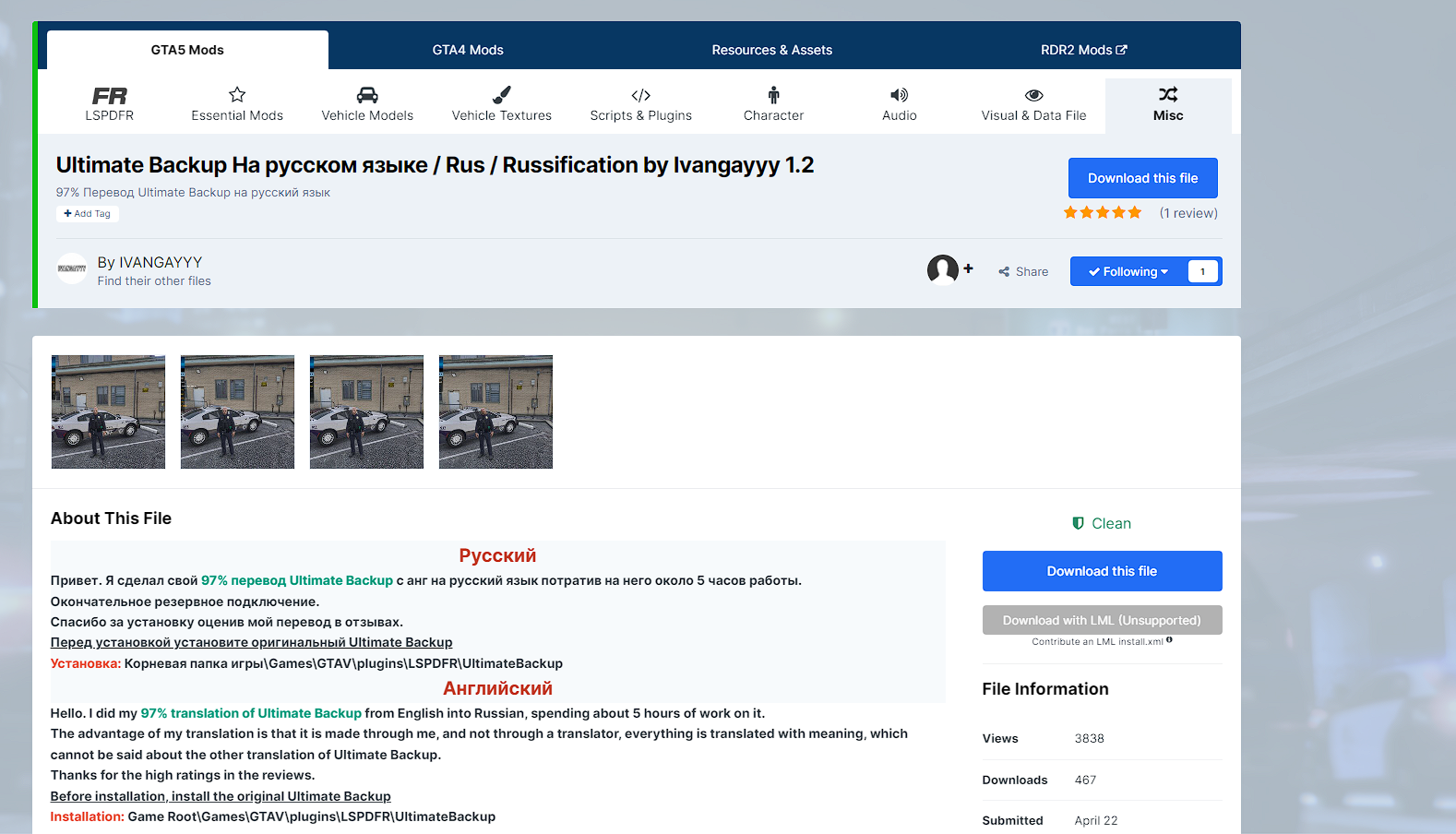Click 'Перед установкой установите оригинальный Ultimate Backup' link
This screenshot has width=1456, height=834.
pyautogui.click(x=251, y=642)
